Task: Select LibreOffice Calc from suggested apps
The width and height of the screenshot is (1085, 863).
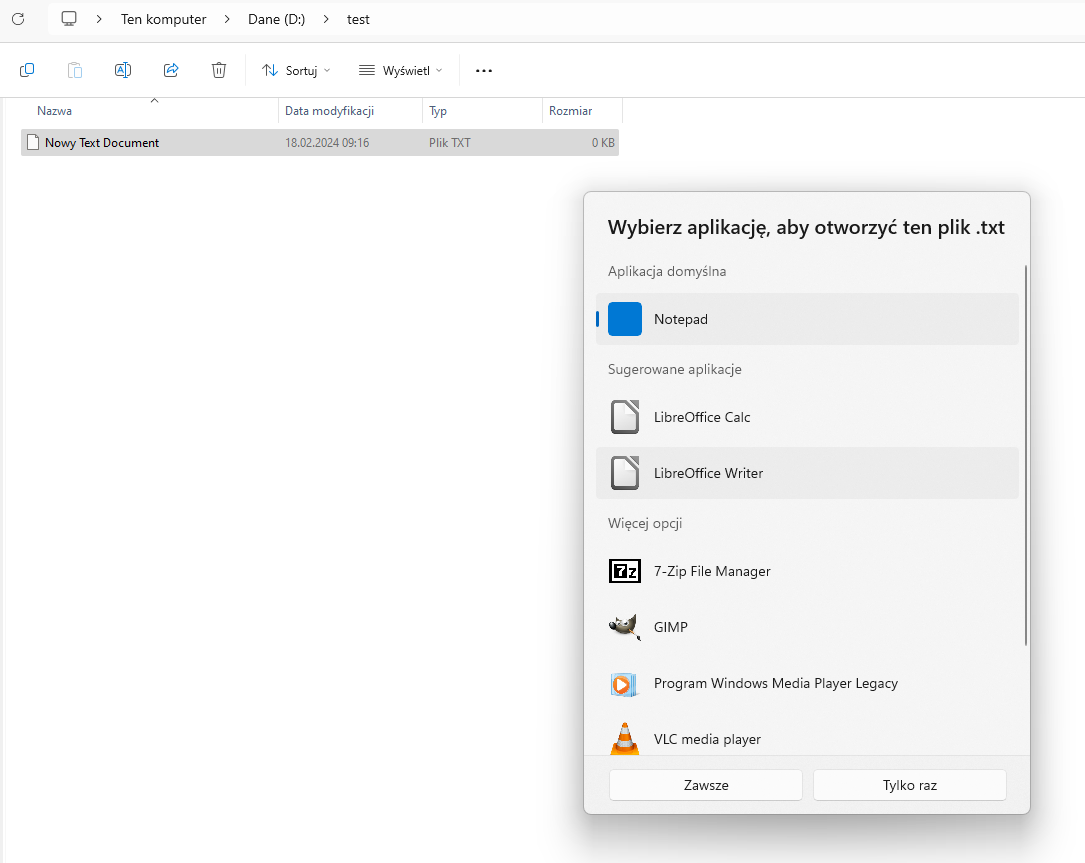Action: pos(807,417)
